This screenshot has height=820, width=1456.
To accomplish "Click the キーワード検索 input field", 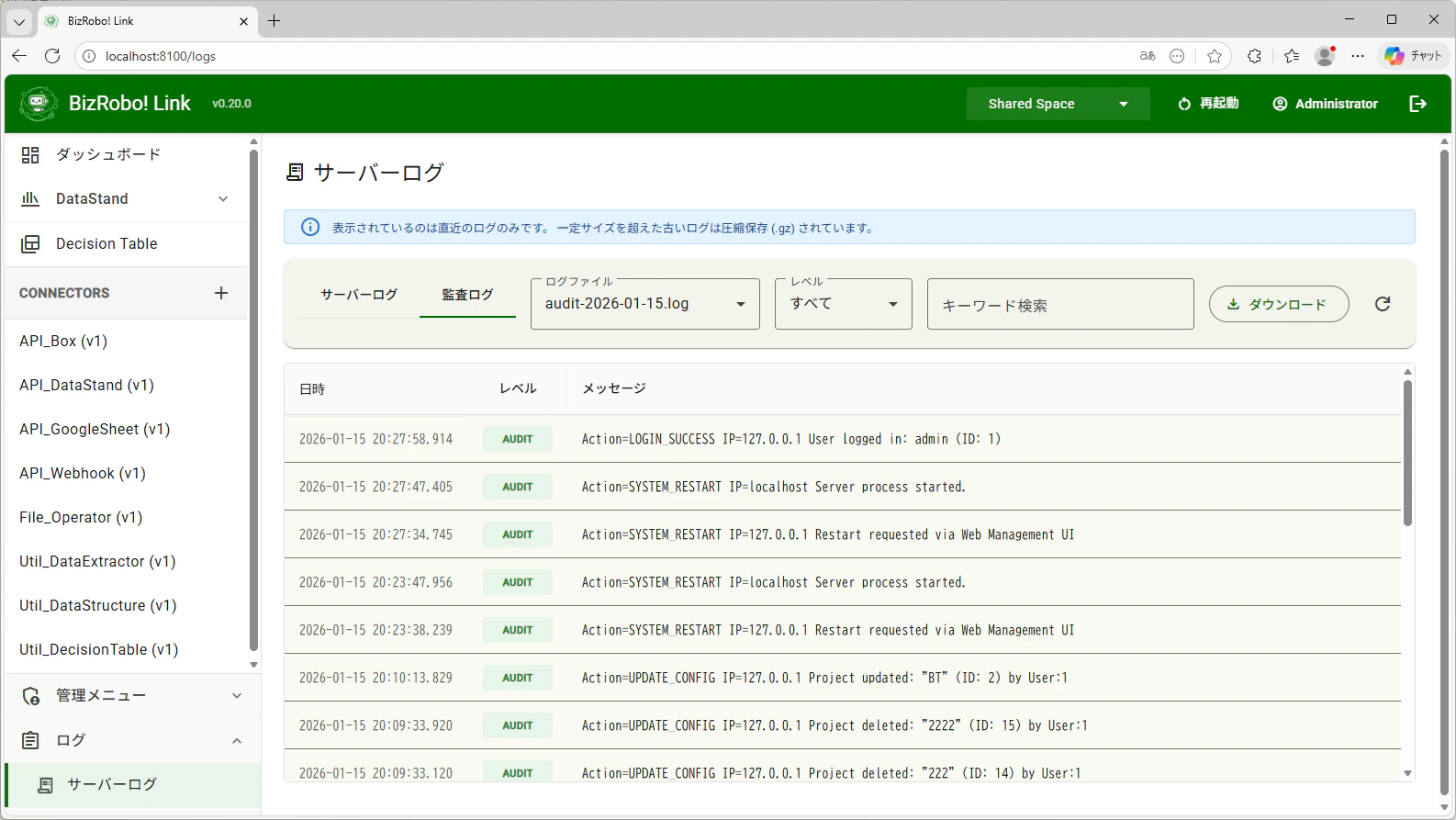I will 1060,304.
